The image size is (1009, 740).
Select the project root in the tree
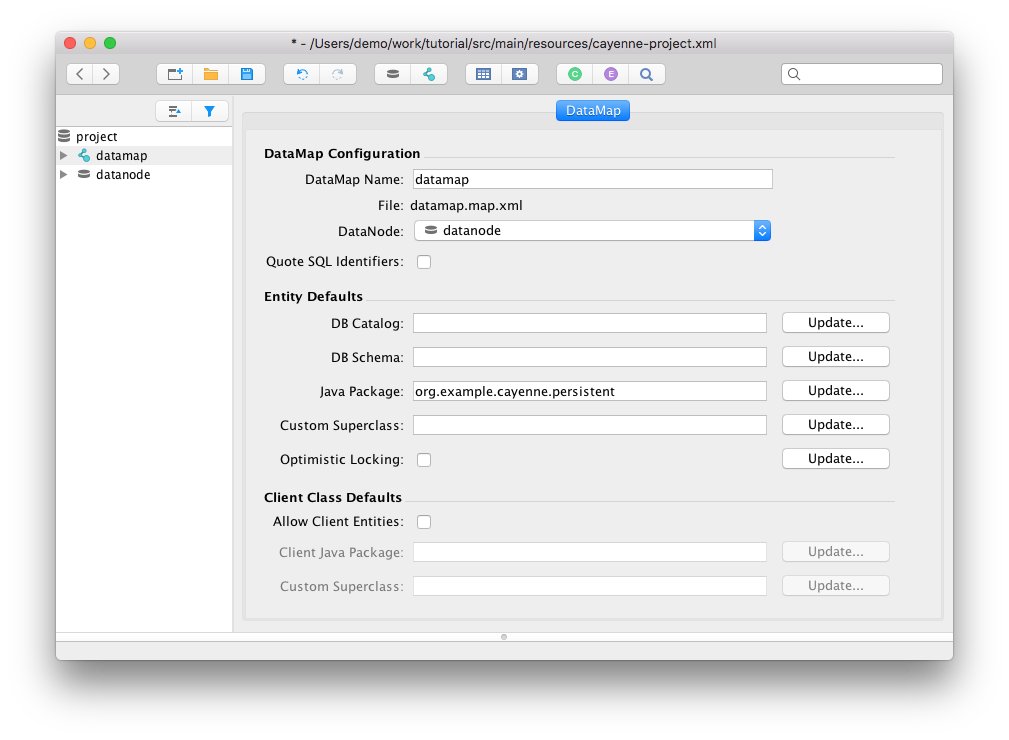(96, 137)
